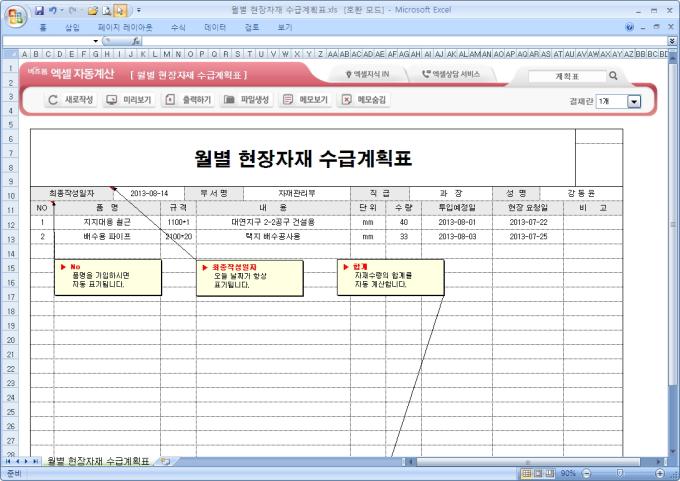Open the Undo history dropdown arrow

pos(62,10)
